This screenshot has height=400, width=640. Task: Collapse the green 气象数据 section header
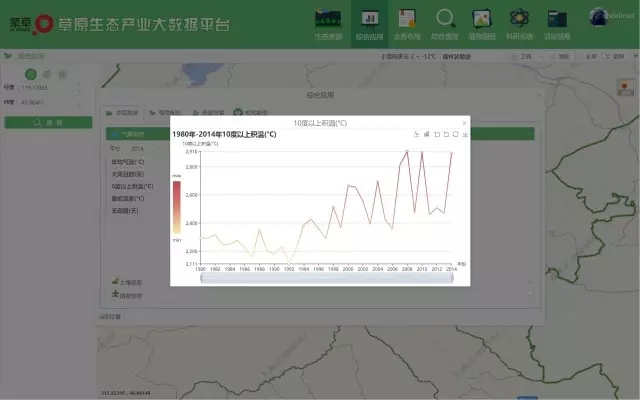click(140, 133)
